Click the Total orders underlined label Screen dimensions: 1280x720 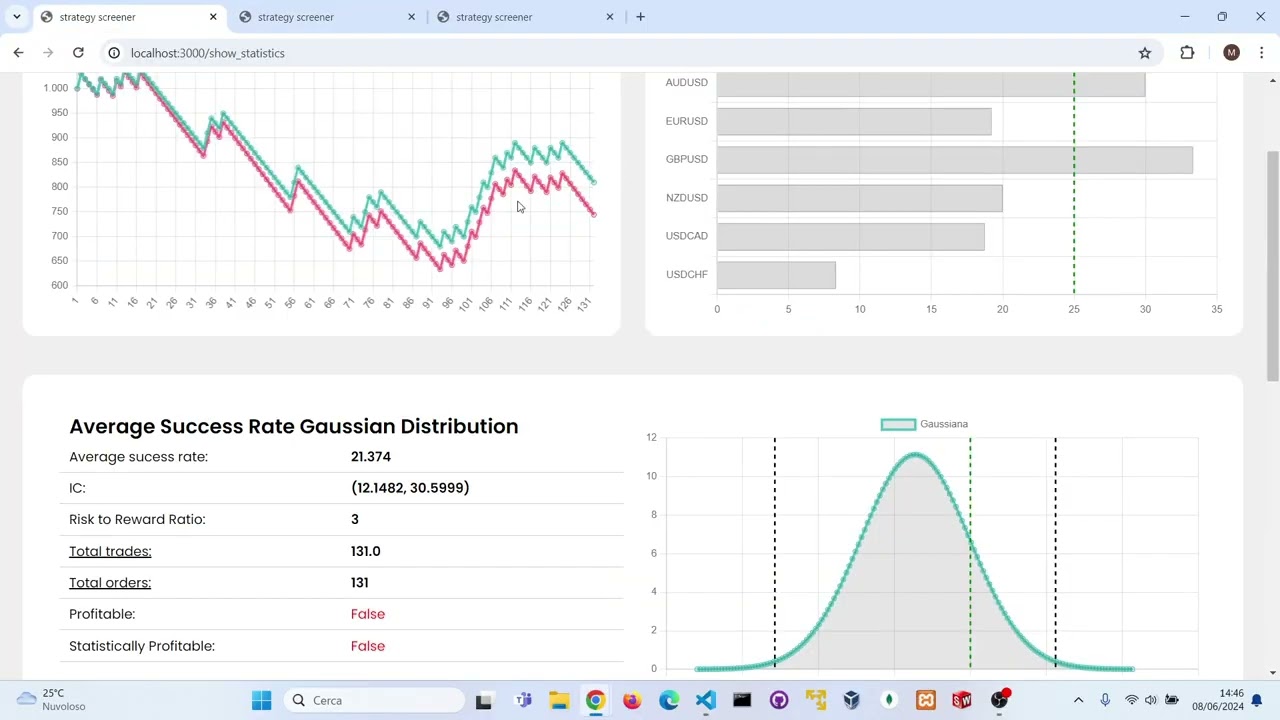(110, 582)
